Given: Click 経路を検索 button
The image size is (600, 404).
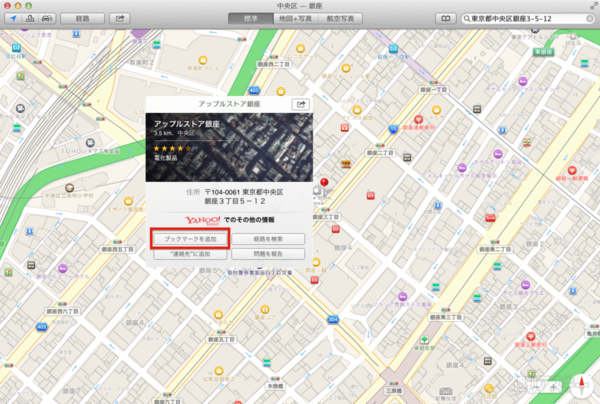Looking at the screenshot, I should (x=268, y=239).
